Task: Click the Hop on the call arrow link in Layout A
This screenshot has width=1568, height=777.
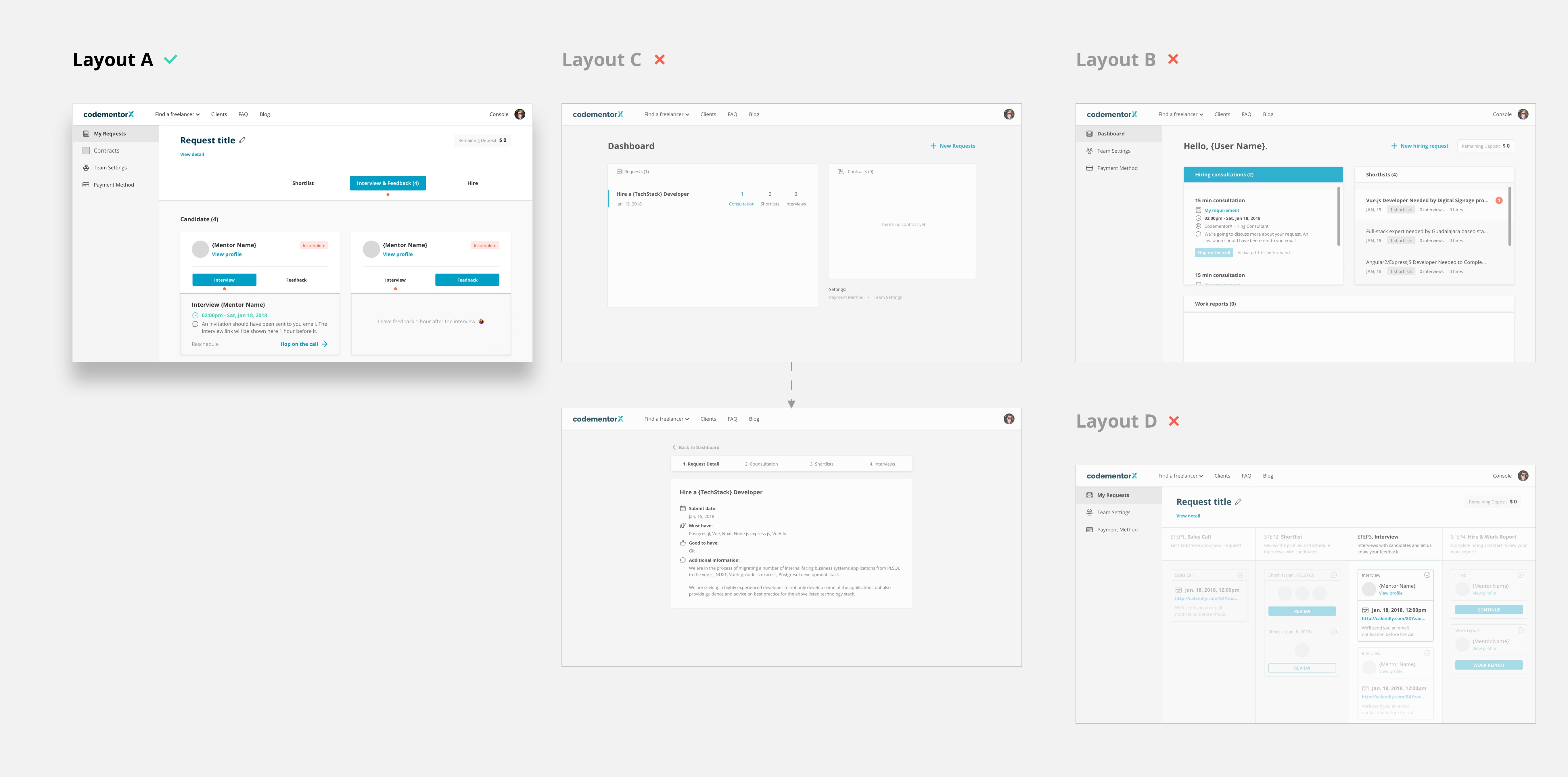Action: [304, 344]
